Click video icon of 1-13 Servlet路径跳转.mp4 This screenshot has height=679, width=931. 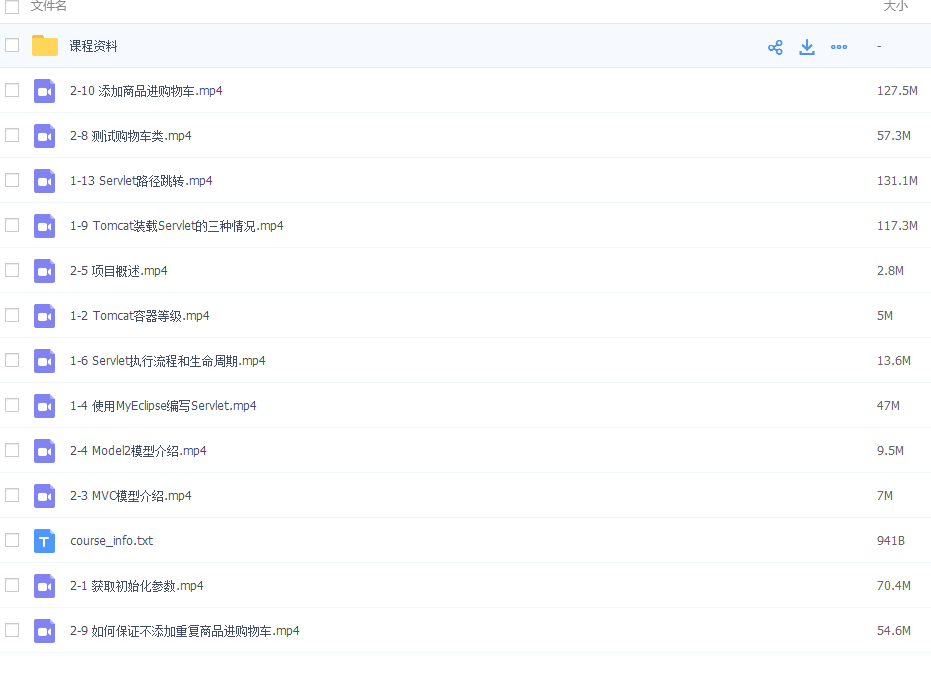[x=45, y=181]
